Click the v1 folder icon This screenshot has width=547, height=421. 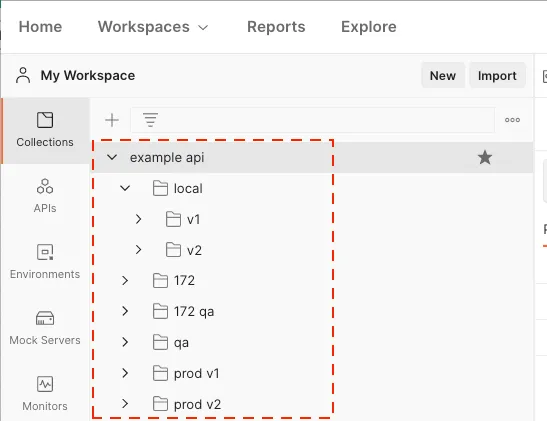pyautogui.click(x=173, y=219)
